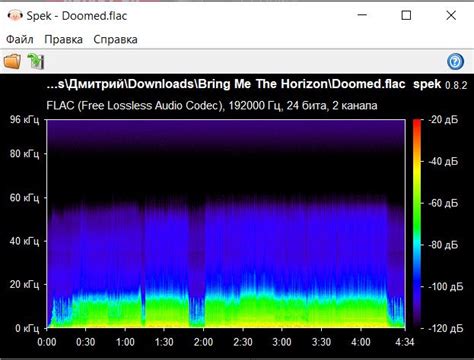The image size is (474, 360).
Task: Click the 0:30 time axis label
Action: click(86, 342)
